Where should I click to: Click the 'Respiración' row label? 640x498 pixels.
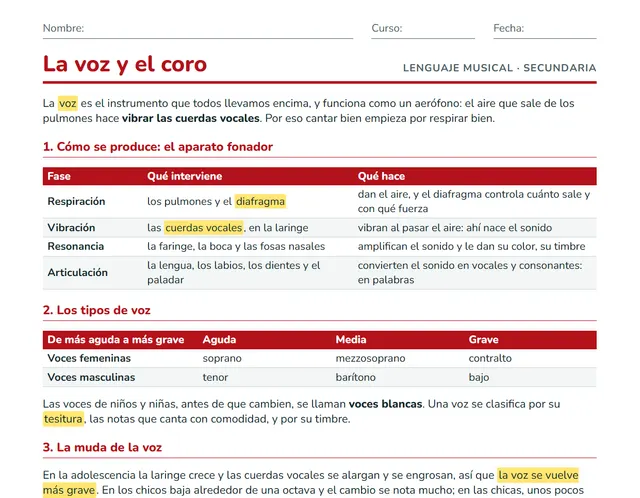coord(76,201)
